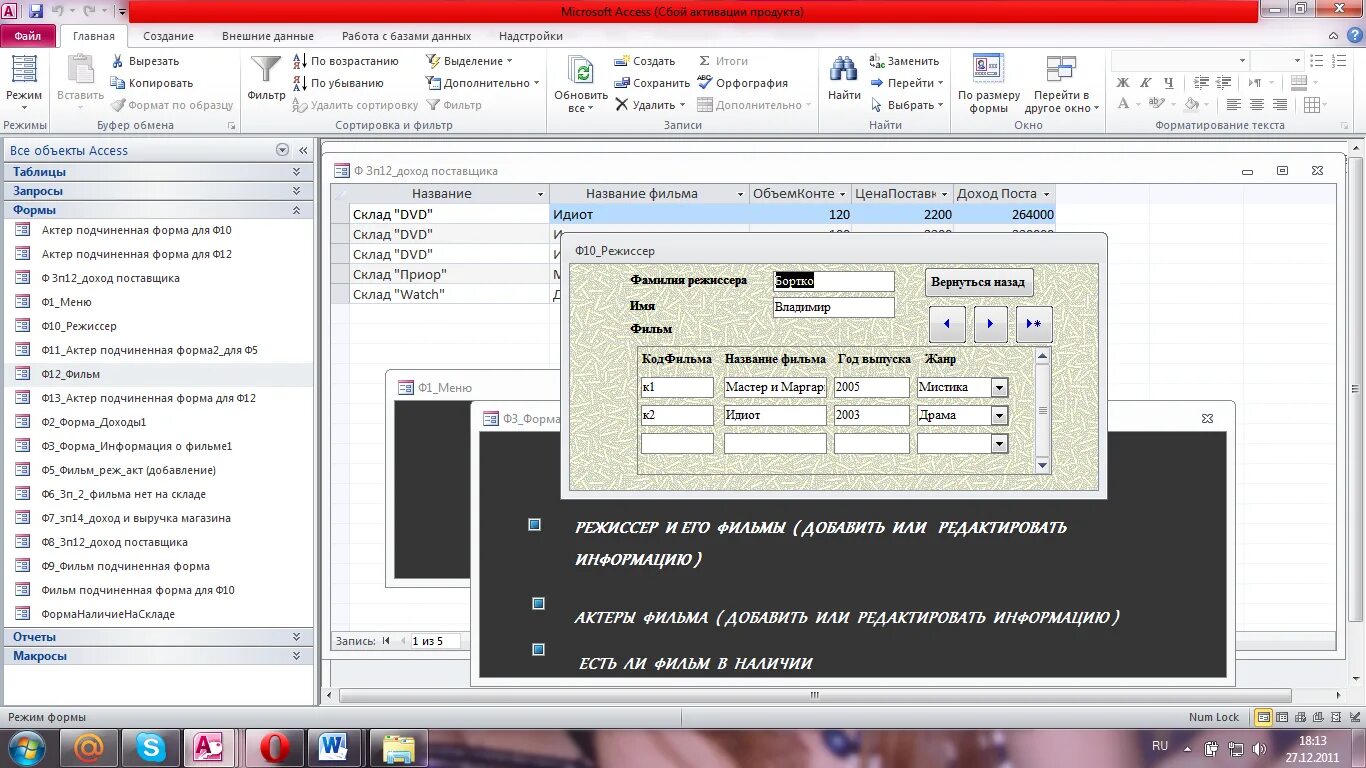Click the Дополнительно filter options button
This screenshot has height=768, width=1366.
[x=482, y=83]
